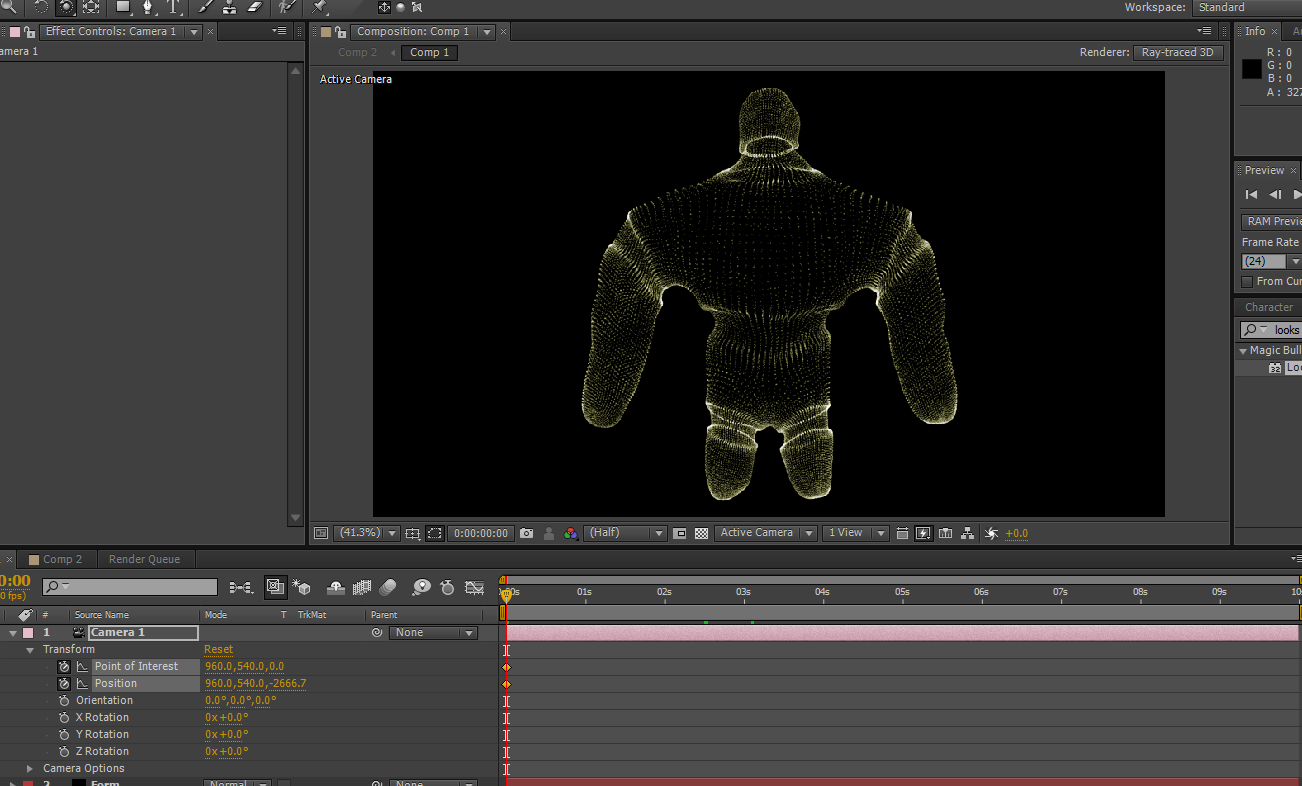This screenshot has height=786, width=1302.
Task: Click Reset link for Transform
Action: click(x=218, y=650)
